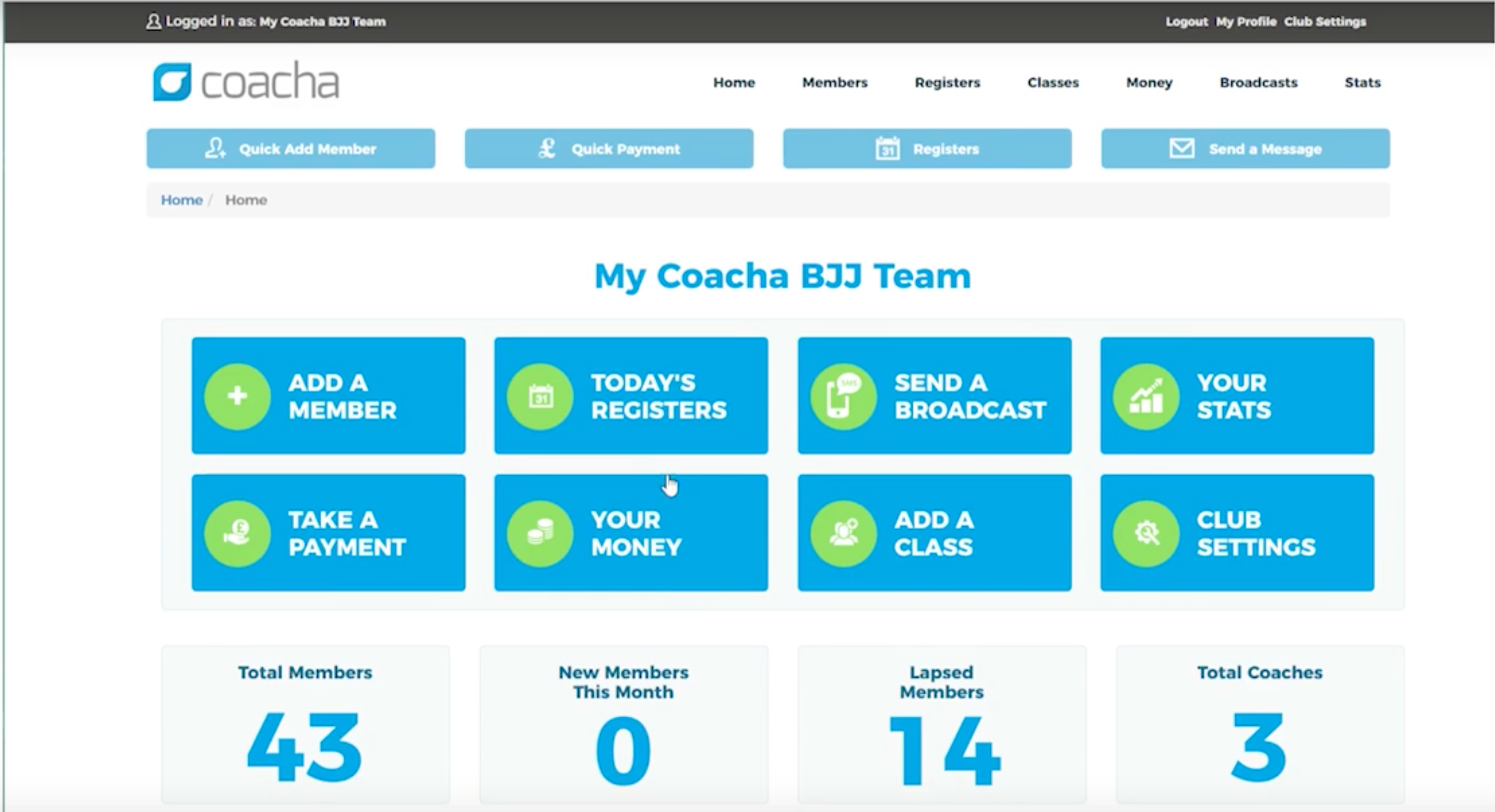Click the 'Quick Payment' label
Image resolution: width=1495 pixels, height=812 pixels.
(x=626, y=149)
